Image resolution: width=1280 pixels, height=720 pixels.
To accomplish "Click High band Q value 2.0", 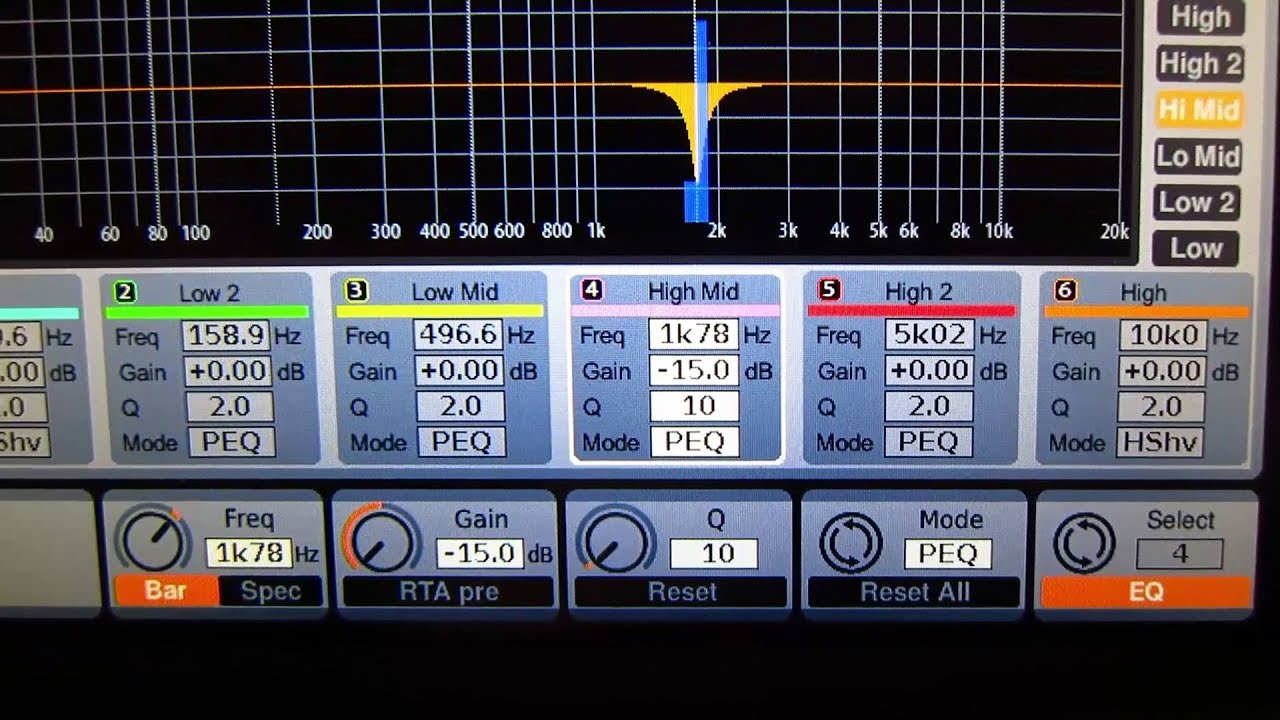I will pyautogui.click(x=1161, y=406).
